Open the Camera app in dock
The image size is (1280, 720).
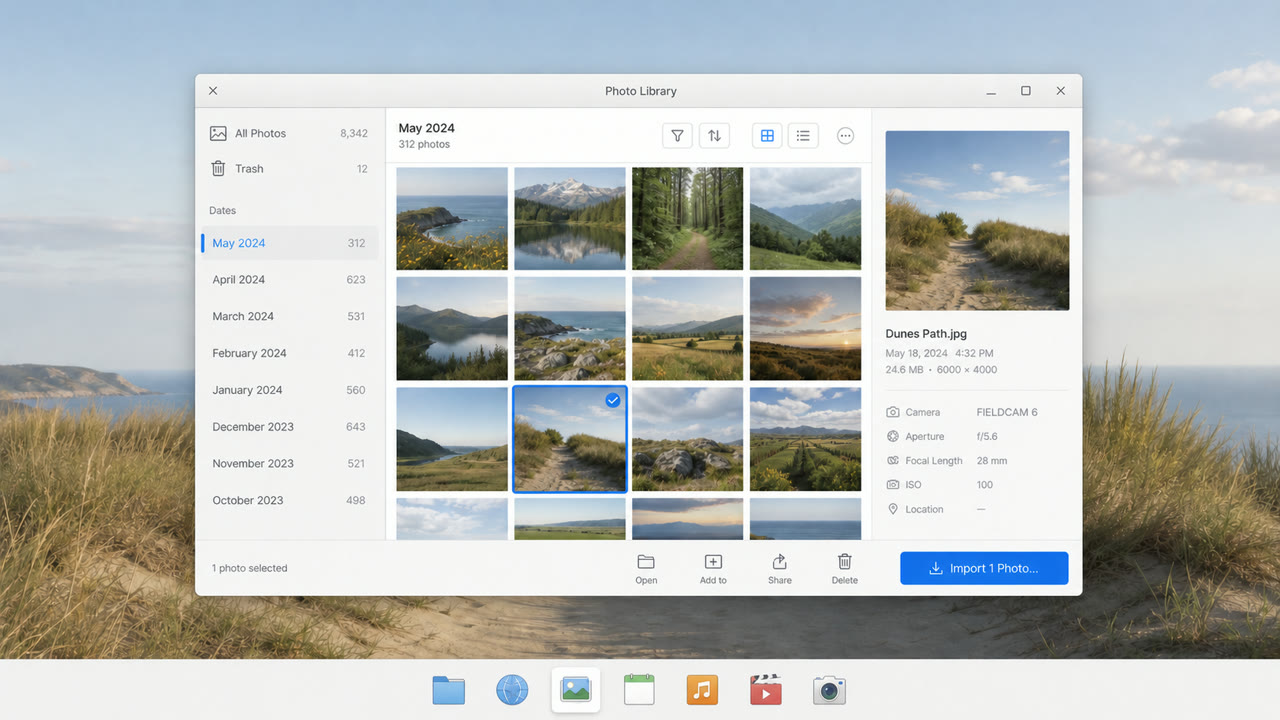pos(829,690)
